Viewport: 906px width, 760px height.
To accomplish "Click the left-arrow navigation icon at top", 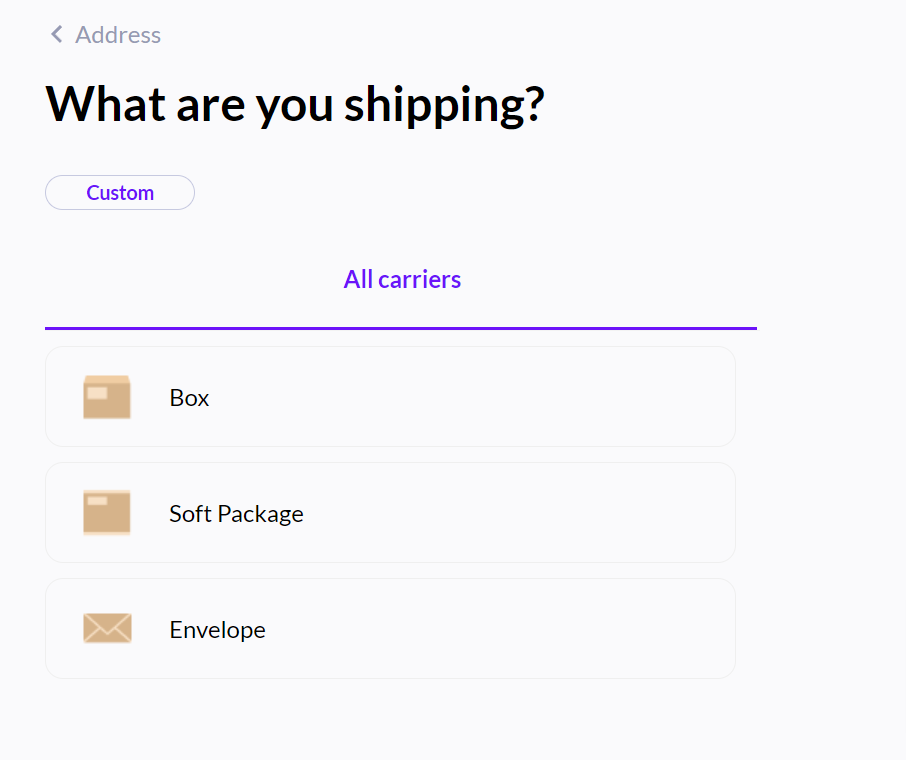I will point(56,34).
